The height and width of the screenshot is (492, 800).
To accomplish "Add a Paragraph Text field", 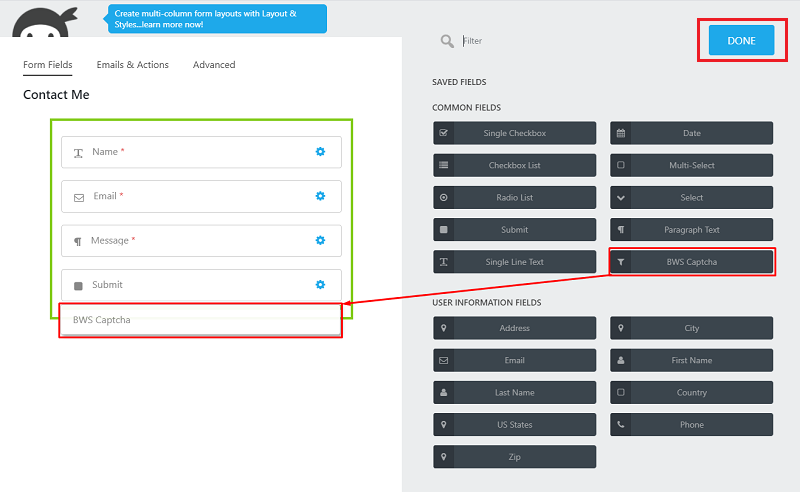I will (691, 230).
